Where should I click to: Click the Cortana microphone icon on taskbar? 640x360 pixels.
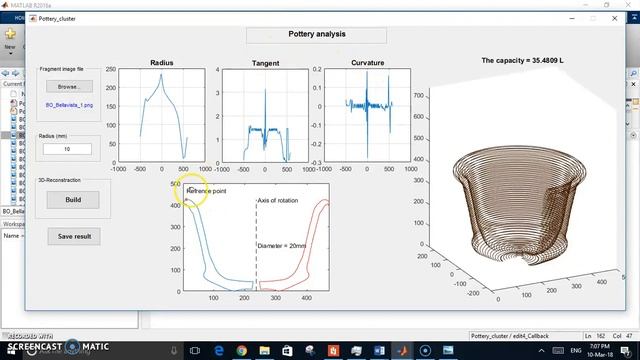point(174,351)
